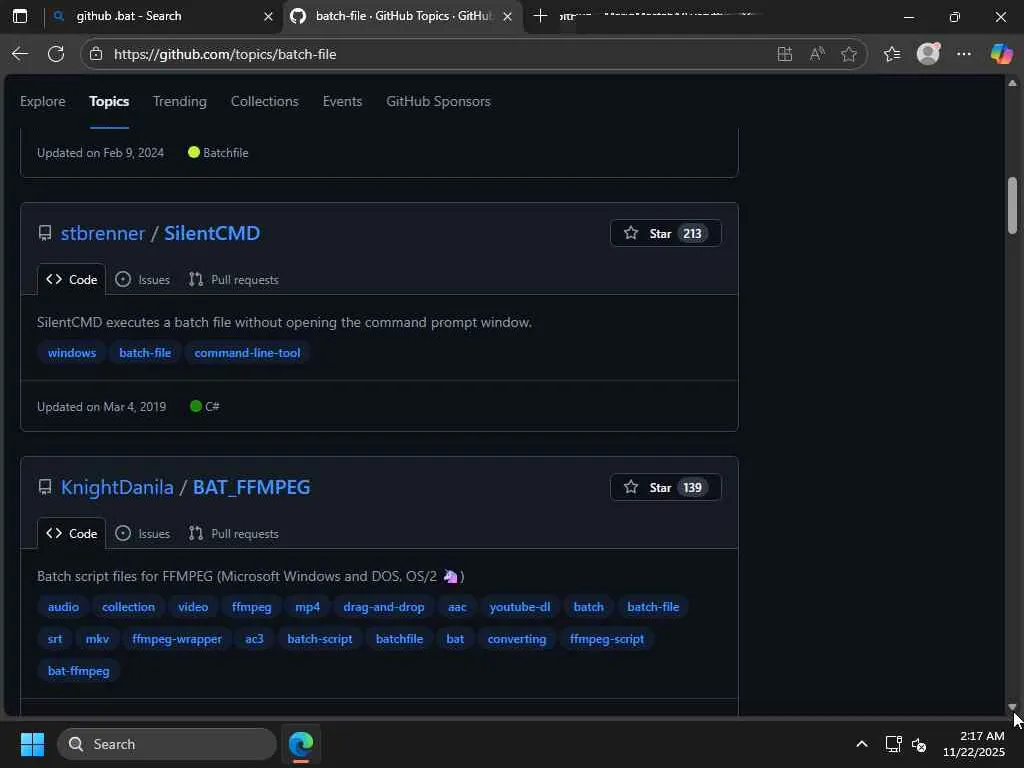Open the KnightDanila user link
The image size is (1024, 768).
point(117,487)
